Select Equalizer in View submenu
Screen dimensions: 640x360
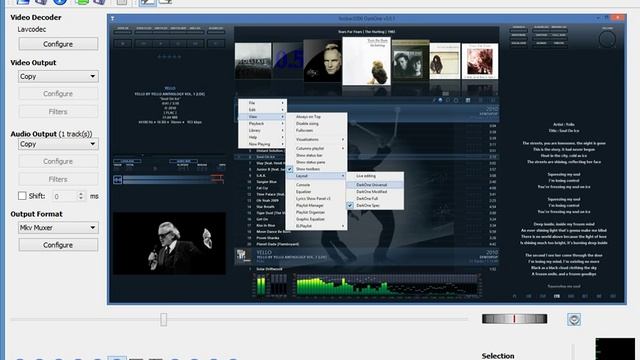316,192
